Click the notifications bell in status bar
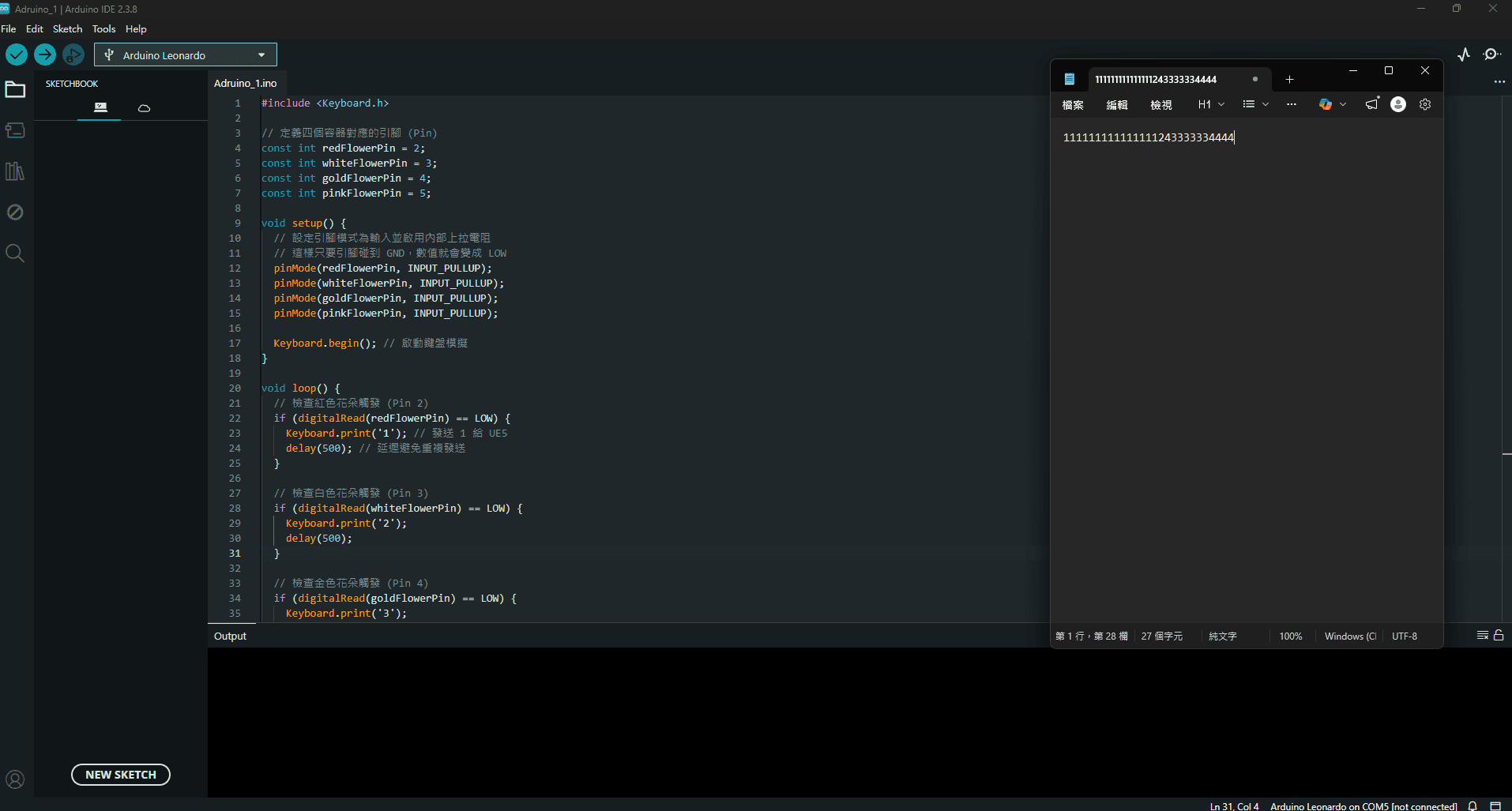The width and height of the screenshot is (1512, 811). coord(1473,805)
